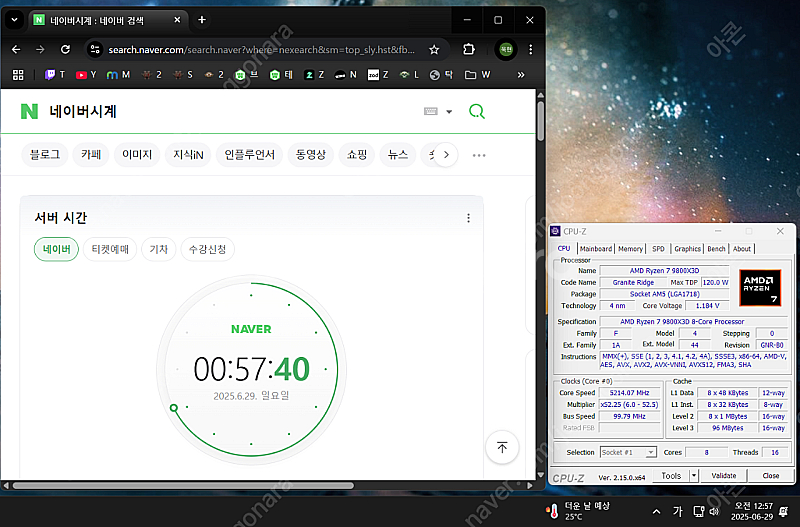Click the browser forward arrow
800x527 pixels.
coord(40,49)
